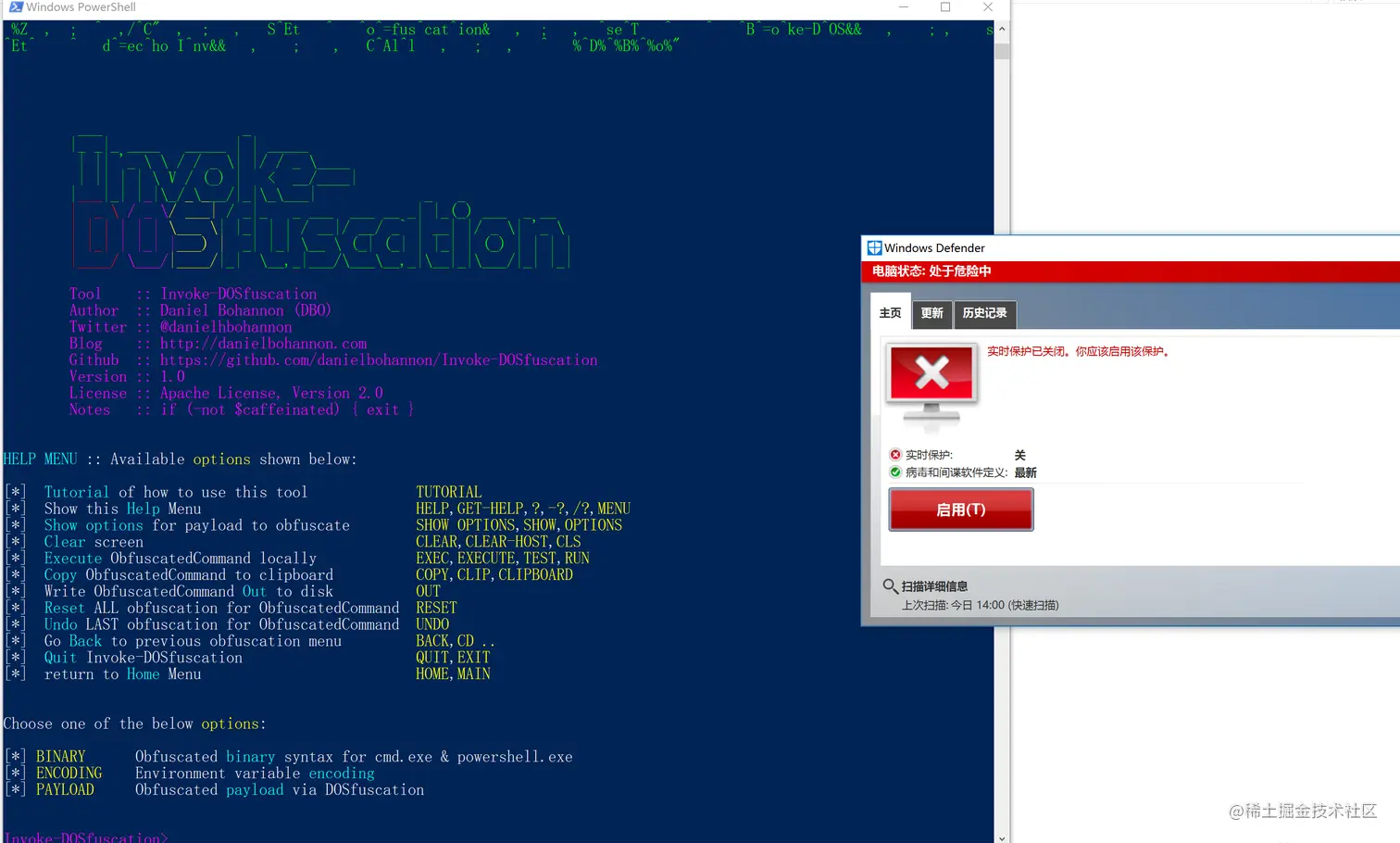Click the HOME,MAIN command text
The height and width of the screenshot is (843, 1400).
point(453,674)
